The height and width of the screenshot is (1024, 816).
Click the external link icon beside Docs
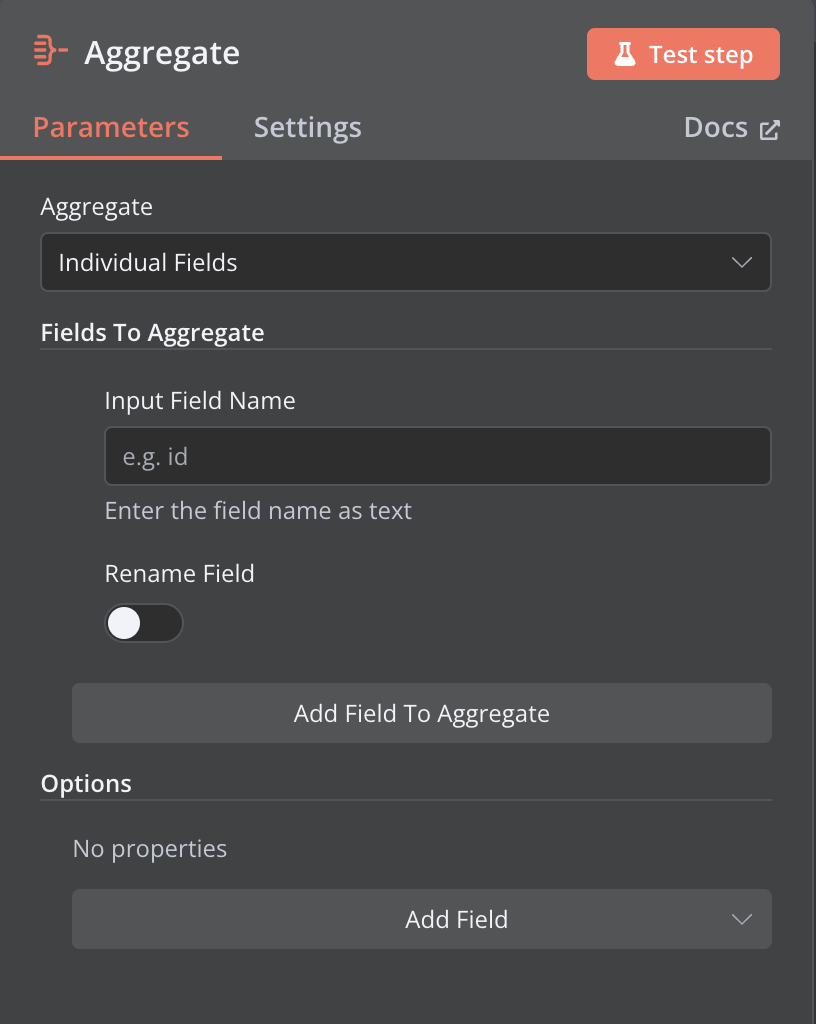click(x=770, y=130)
